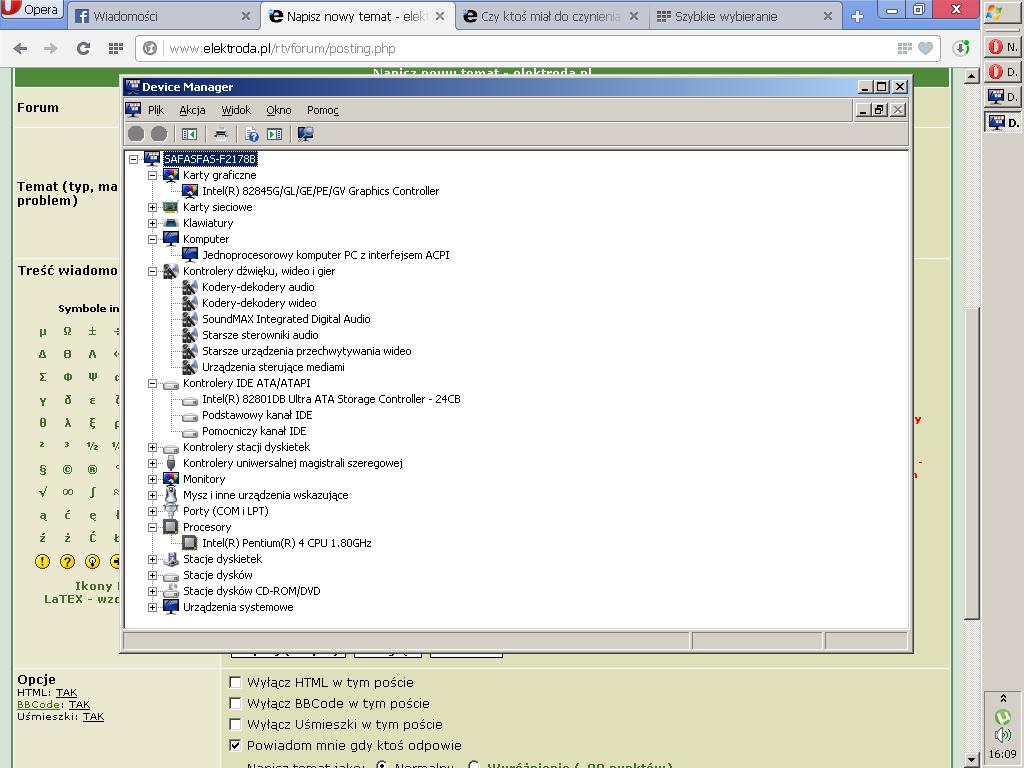Uncheck 'Powiadom mnie gdy ktoś odpowie'
The width and height of the screenshot is (1024, 768).
(235, 745)
